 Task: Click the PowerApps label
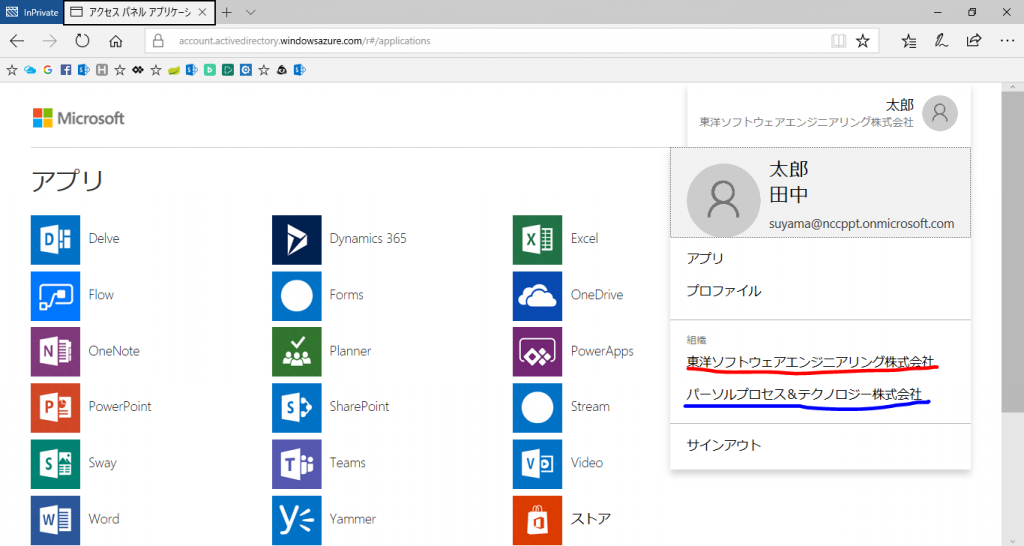coord(602,351)
